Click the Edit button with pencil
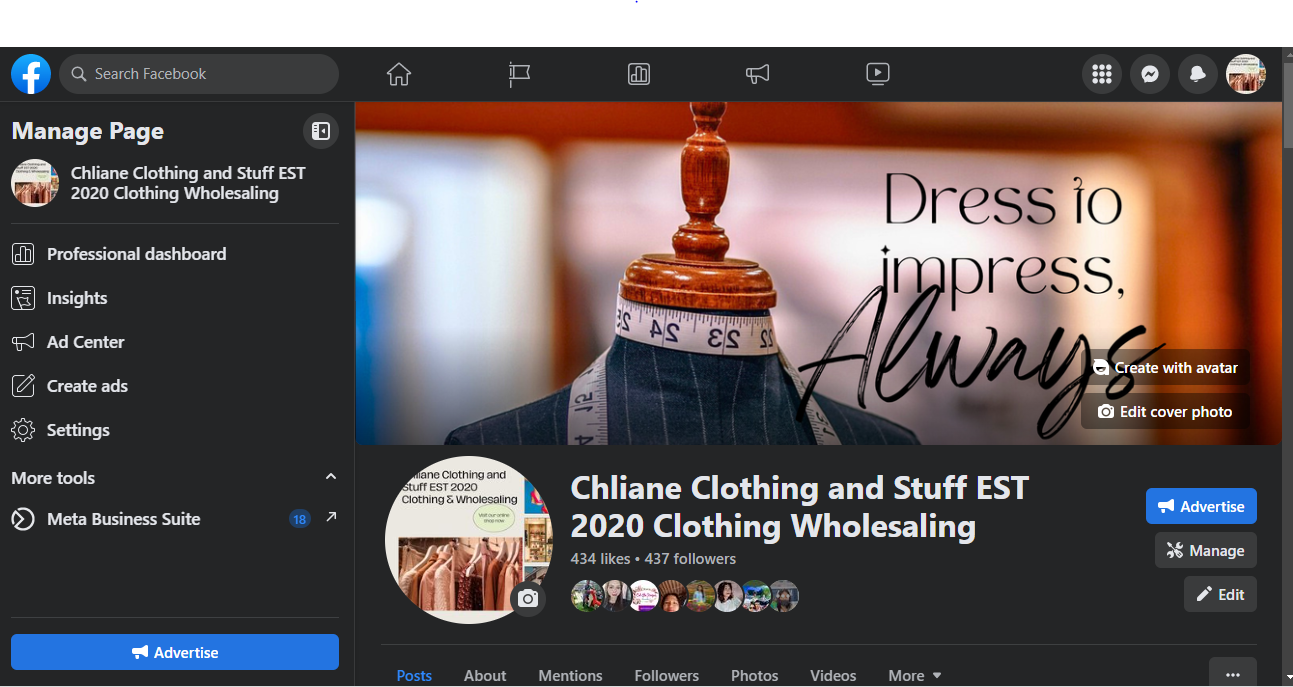The width and height of the screenshot is (1293, 687). point(1220,594)
